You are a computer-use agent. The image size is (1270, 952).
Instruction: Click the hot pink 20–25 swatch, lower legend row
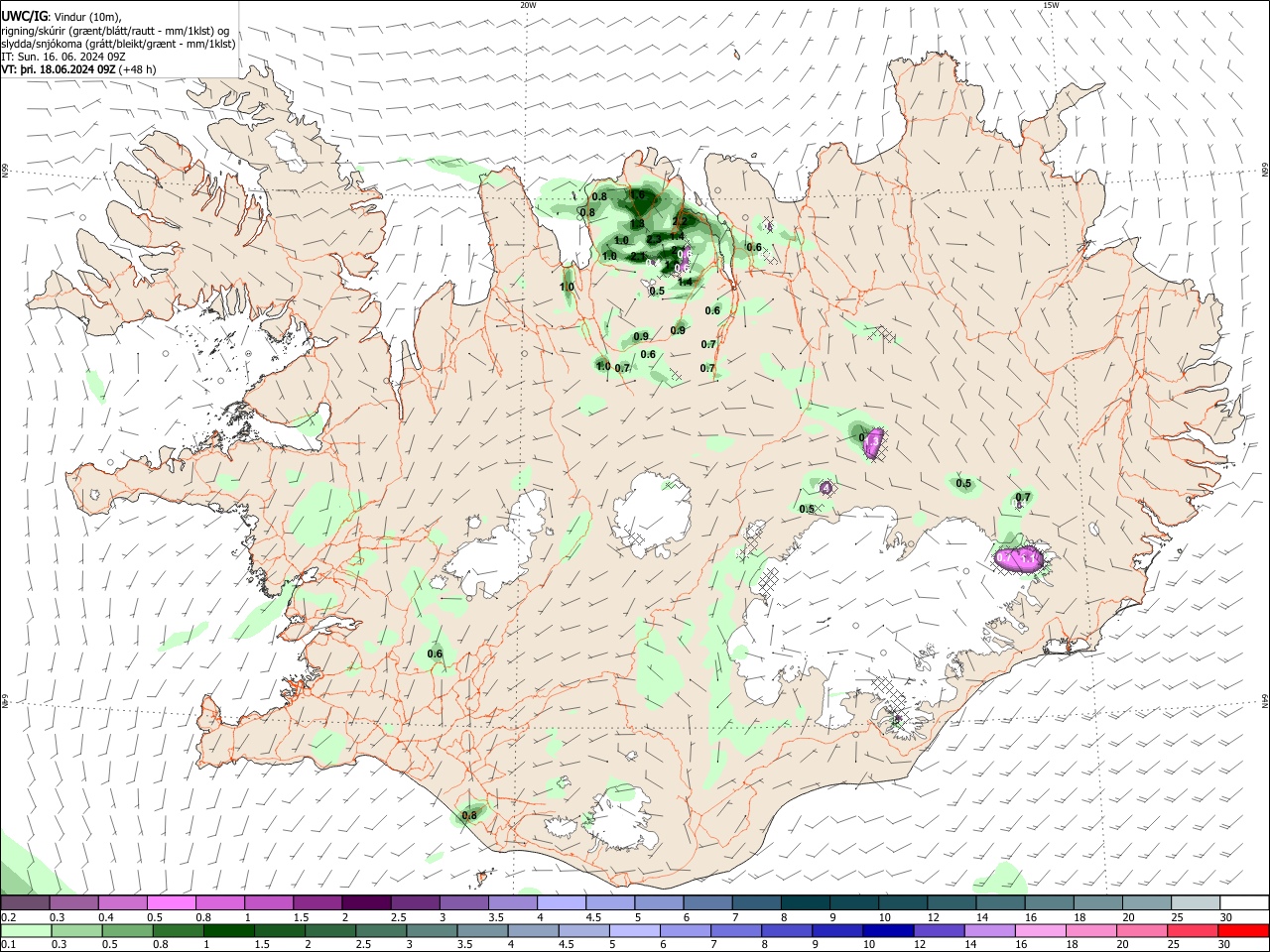(x=1142, y=931)
